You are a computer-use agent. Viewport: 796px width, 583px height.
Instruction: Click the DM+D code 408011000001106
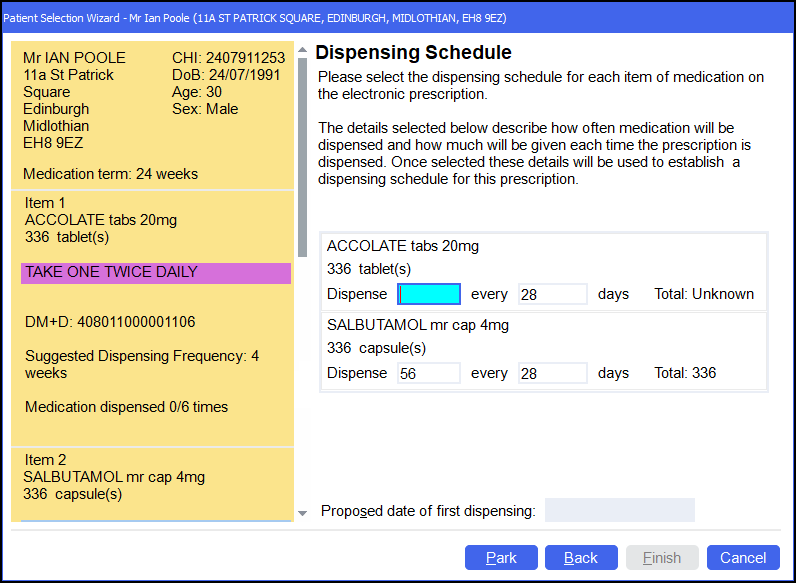pos(110,322)
